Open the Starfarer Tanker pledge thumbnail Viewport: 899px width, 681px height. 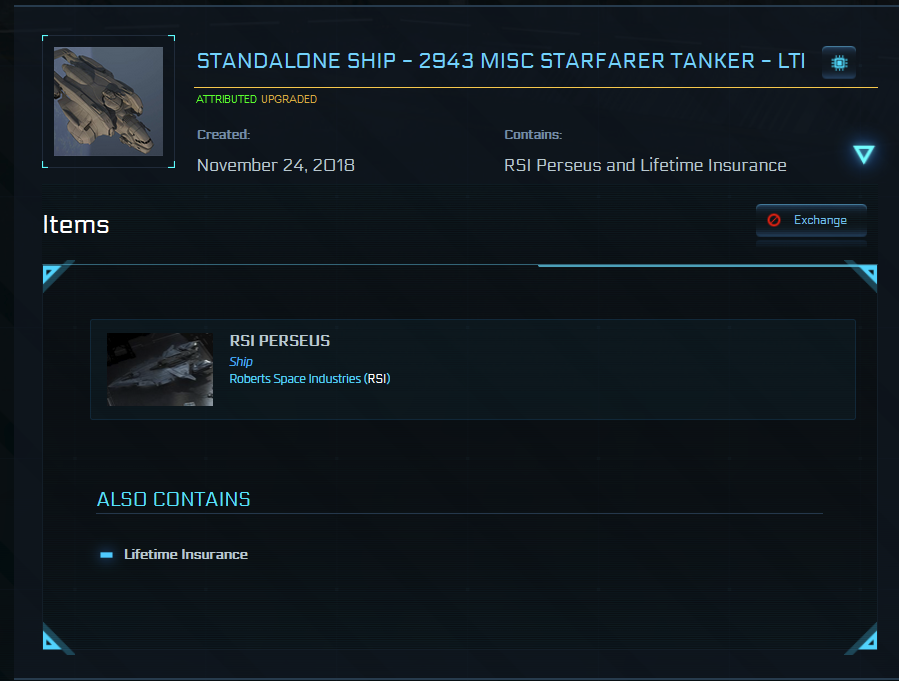(108, 101)
